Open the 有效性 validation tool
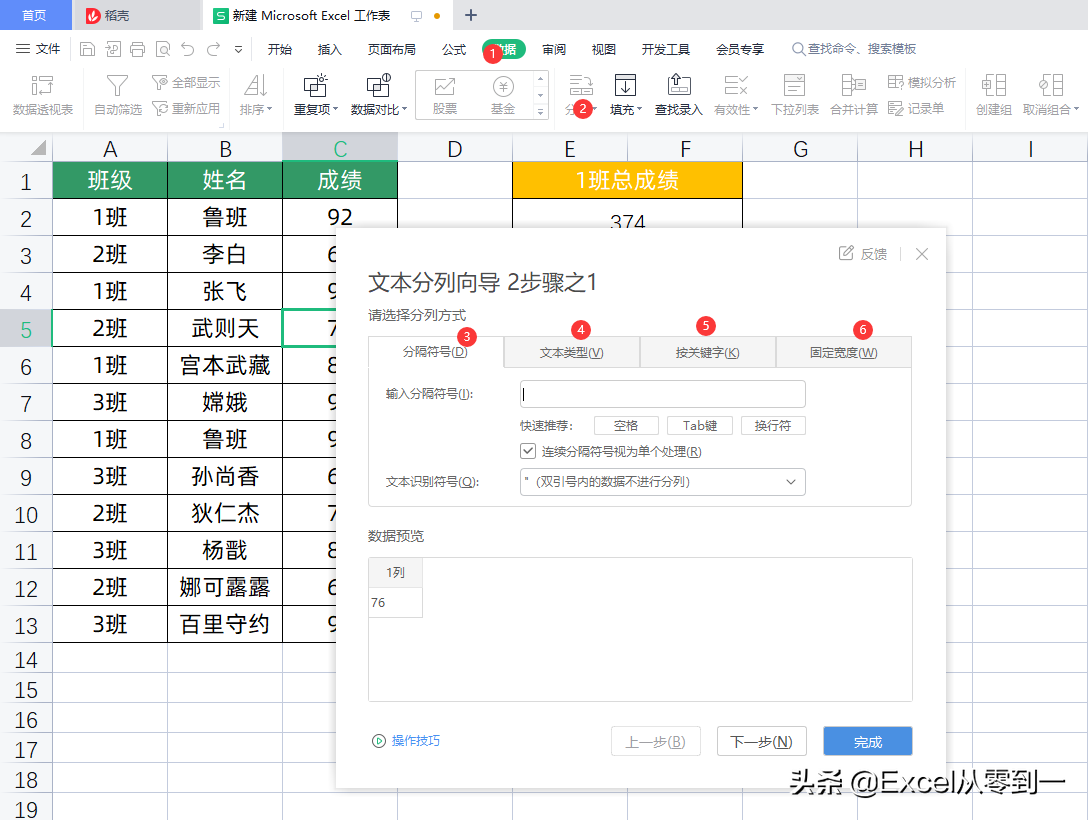1088x820 pixels. [736, 95]
